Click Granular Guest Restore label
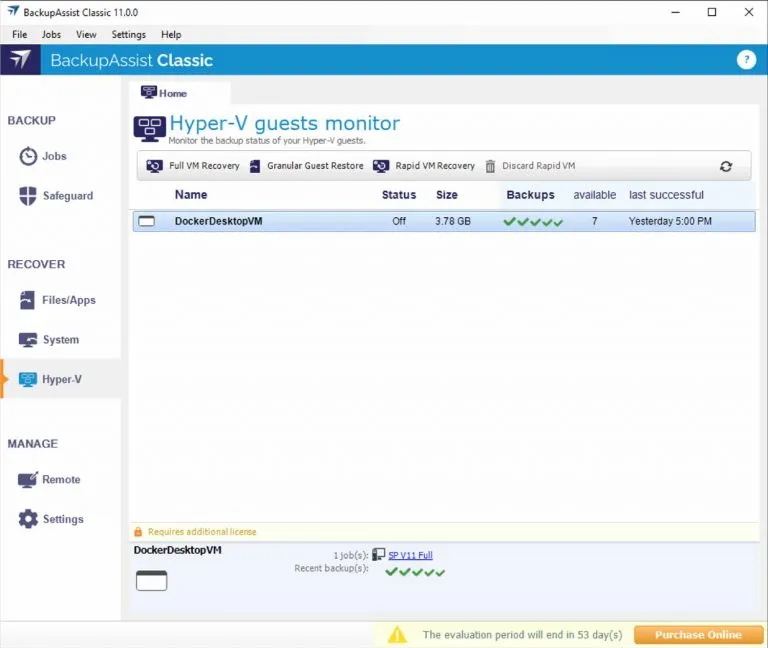The image size is (768, 648). [315, 166]
